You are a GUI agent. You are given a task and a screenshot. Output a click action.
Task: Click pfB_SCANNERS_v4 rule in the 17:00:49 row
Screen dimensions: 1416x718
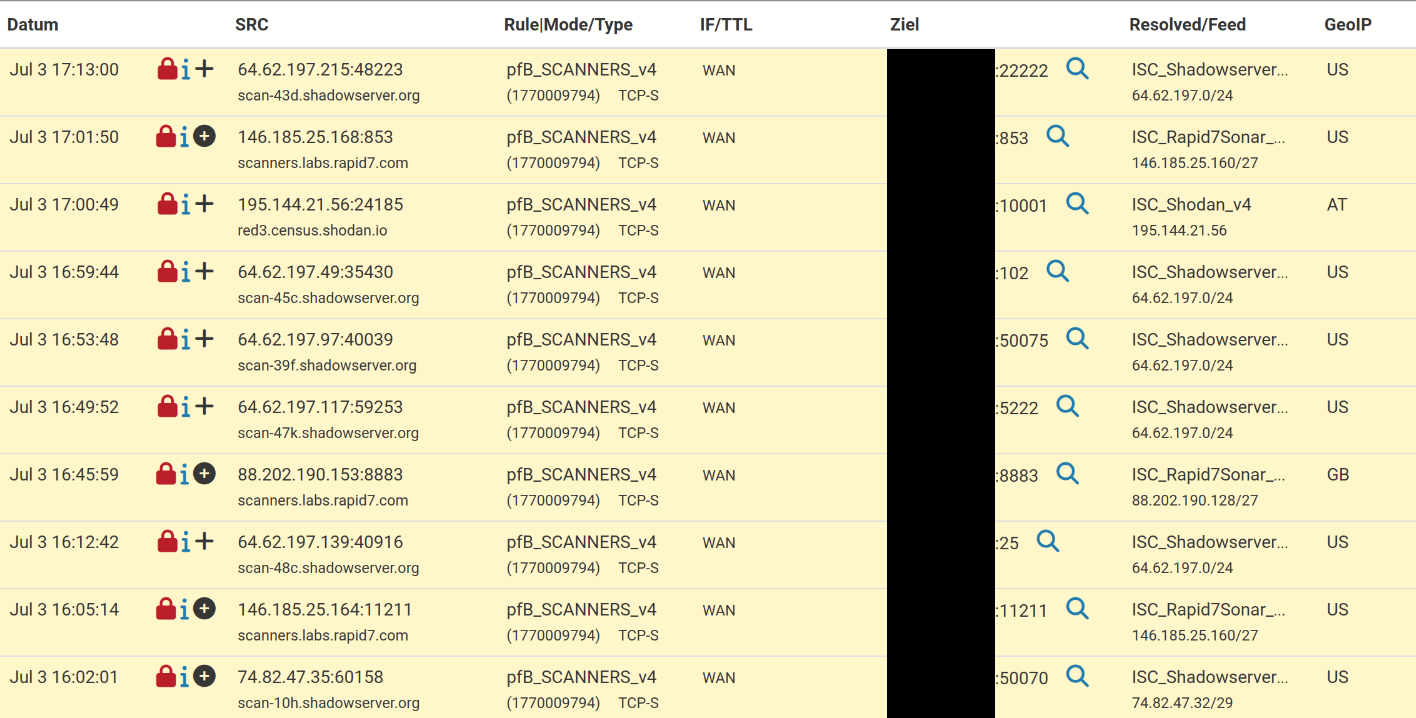pyautogui.click(x=582, y=205)
